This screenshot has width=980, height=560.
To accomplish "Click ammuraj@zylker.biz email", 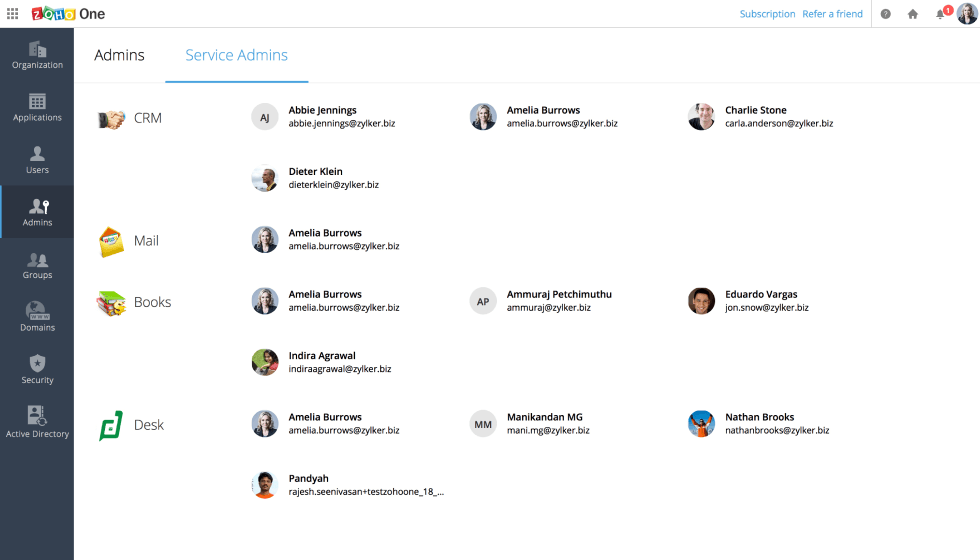I will point(549,308).
